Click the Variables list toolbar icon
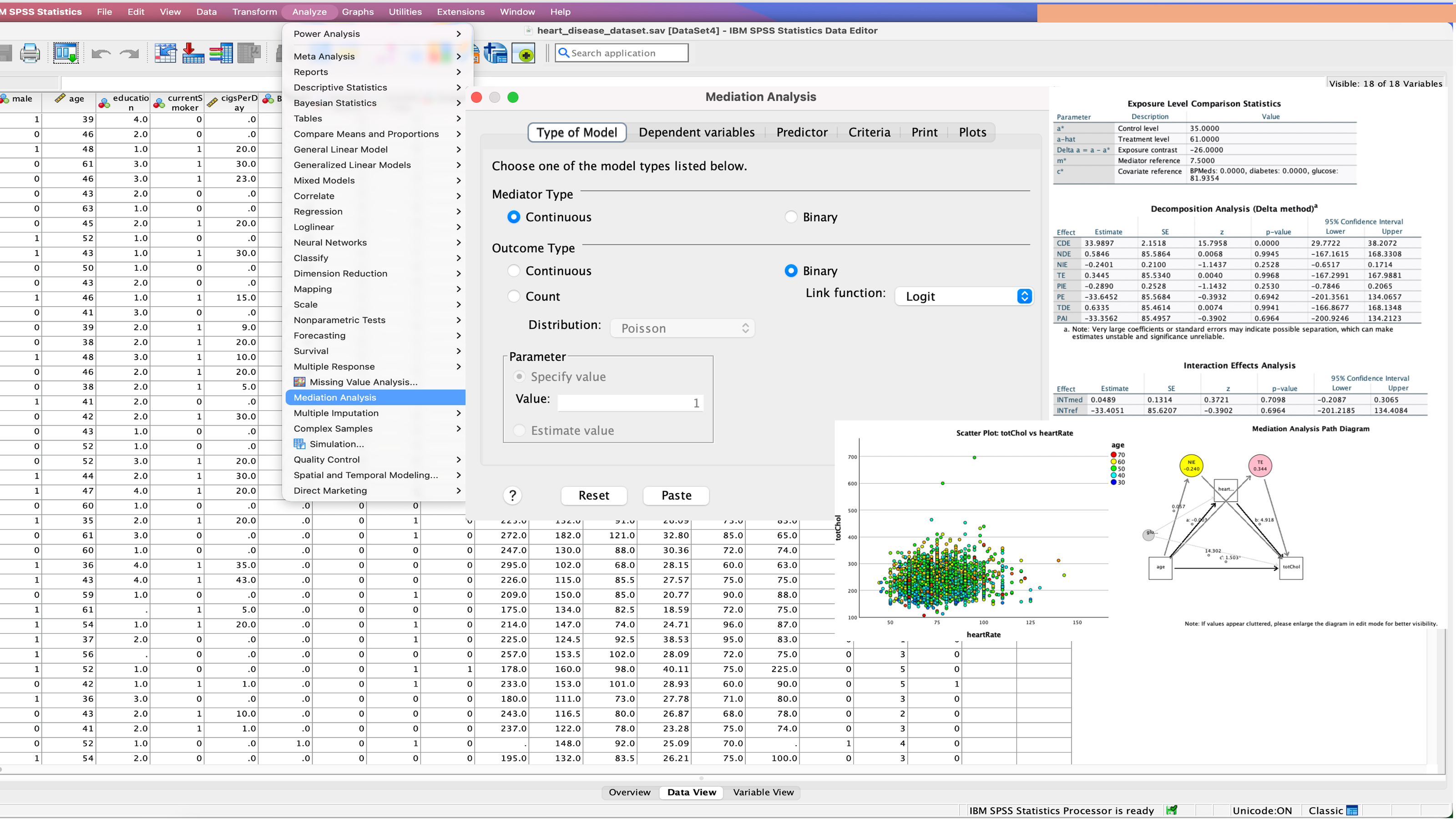This screenshot has height=819, width=1456. [220, 53]
